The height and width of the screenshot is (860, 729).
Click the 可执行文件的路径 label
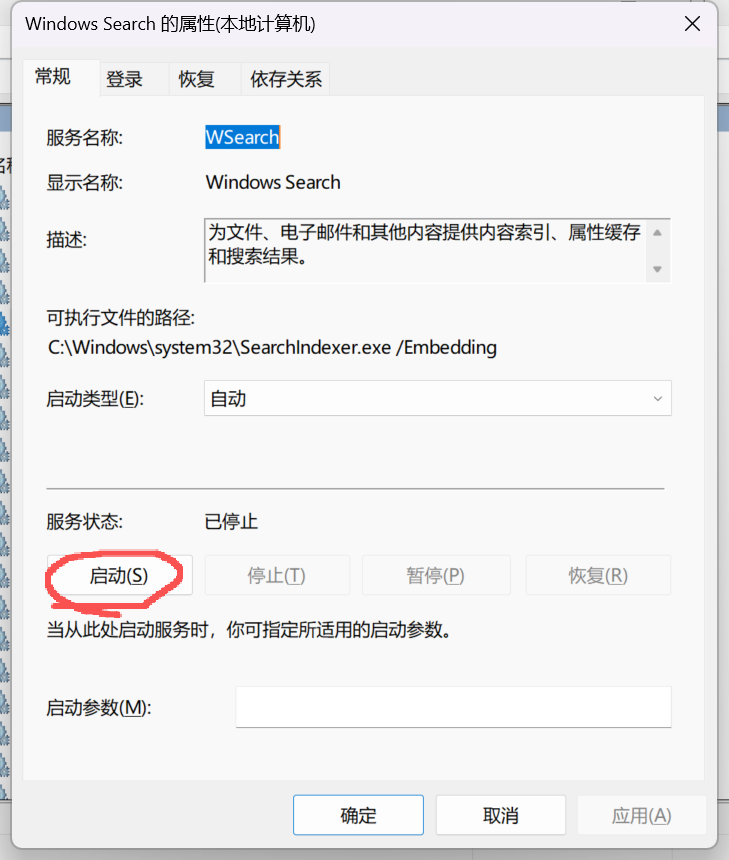[121, 318]
